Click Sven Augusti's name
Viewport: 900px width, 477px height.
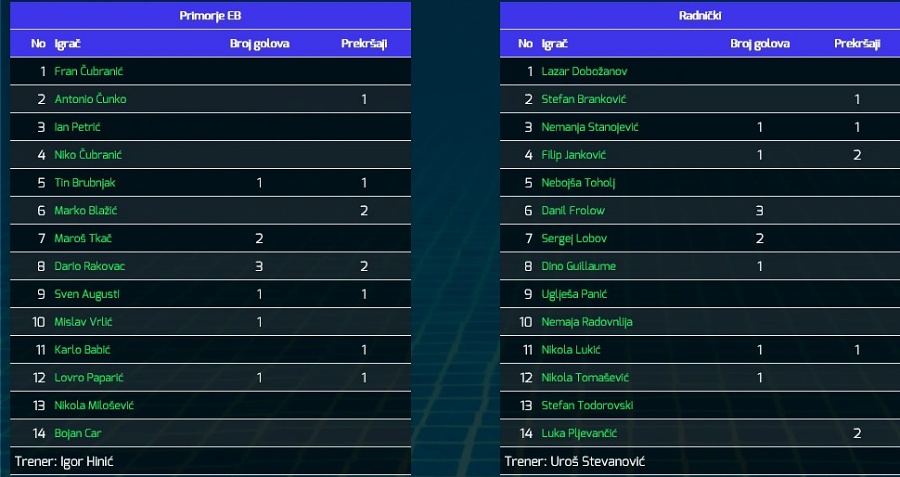point(87,294)
